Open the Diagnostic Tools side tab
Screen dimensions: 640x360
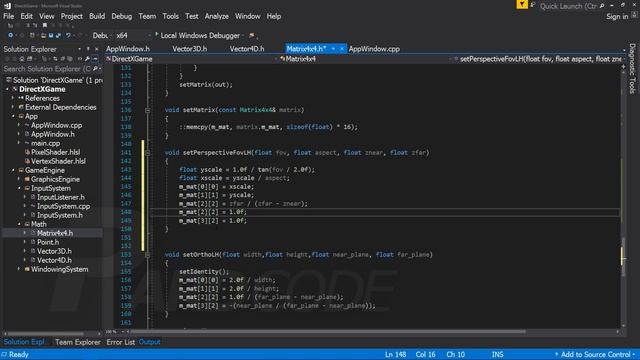[632, 69]
